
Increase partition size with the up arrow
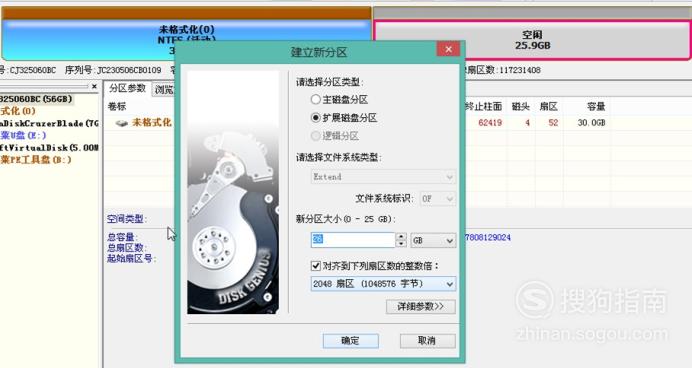(401, 237)
